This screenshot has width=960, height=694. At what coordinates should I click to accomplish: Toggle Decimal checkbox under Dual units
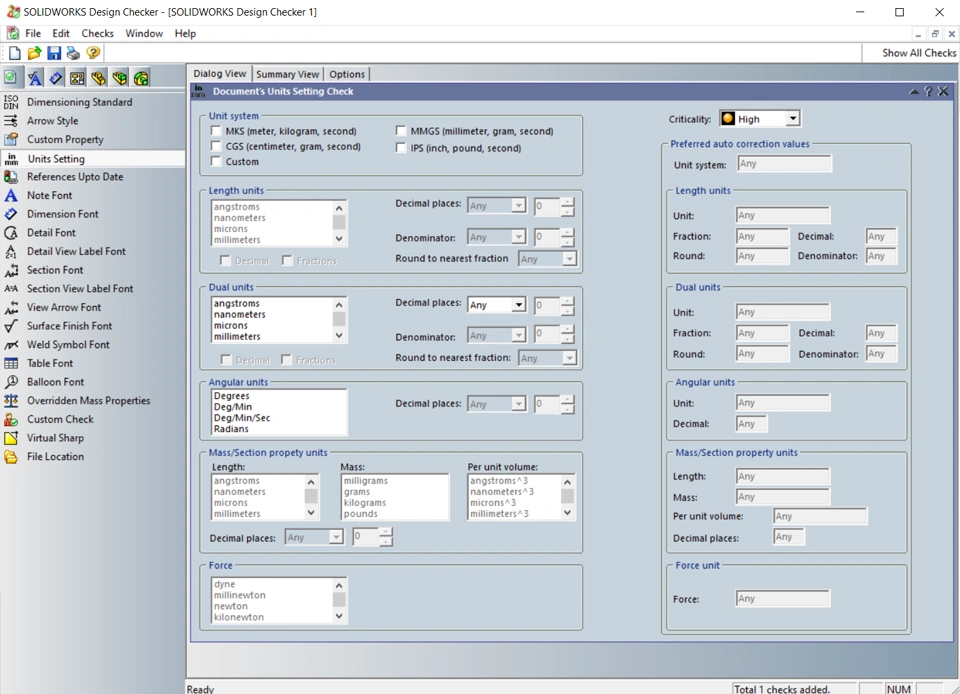coord(226,360)
